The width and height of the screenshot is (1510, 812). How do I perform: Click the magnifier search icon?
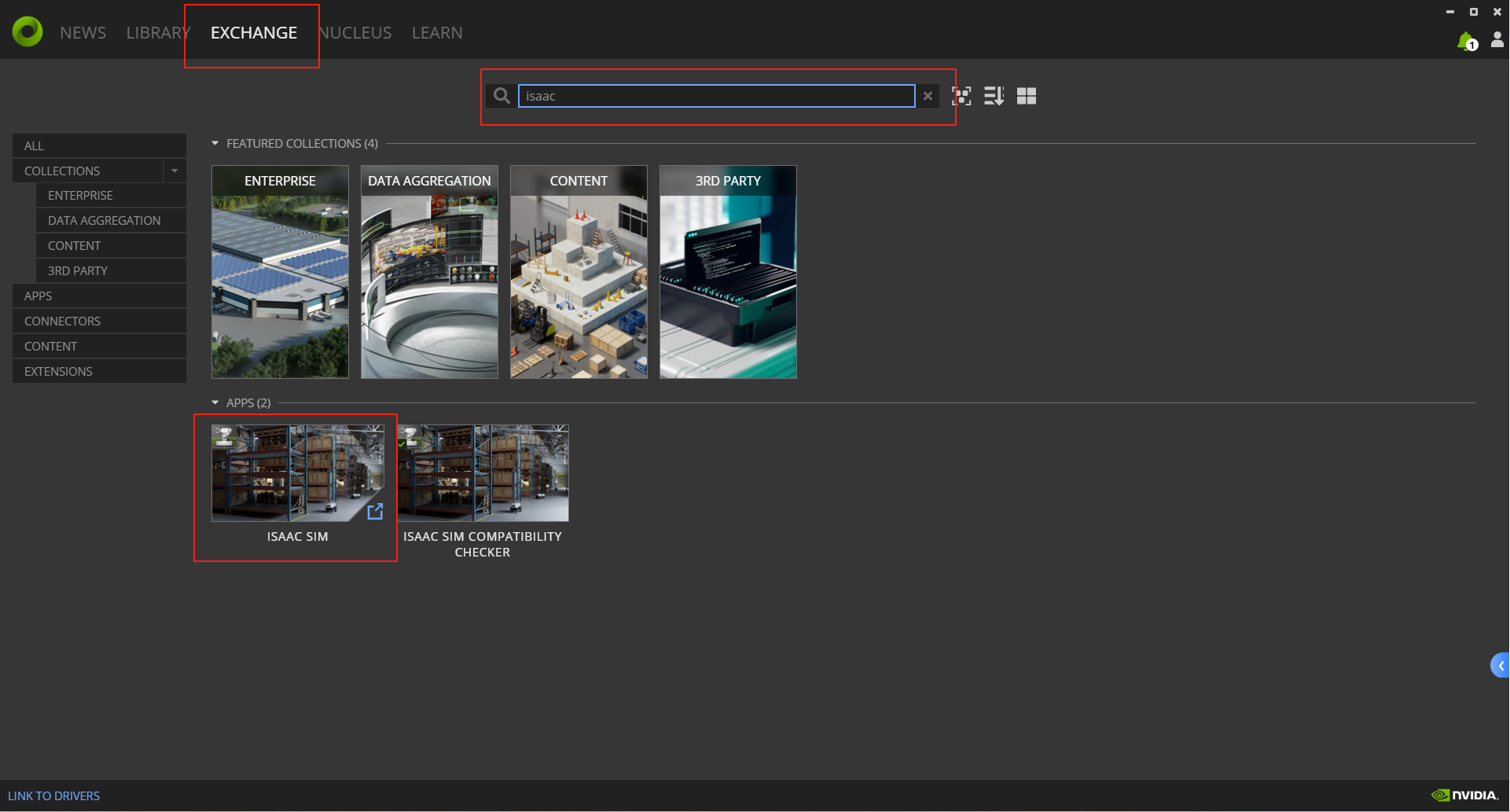click(501, 95)
